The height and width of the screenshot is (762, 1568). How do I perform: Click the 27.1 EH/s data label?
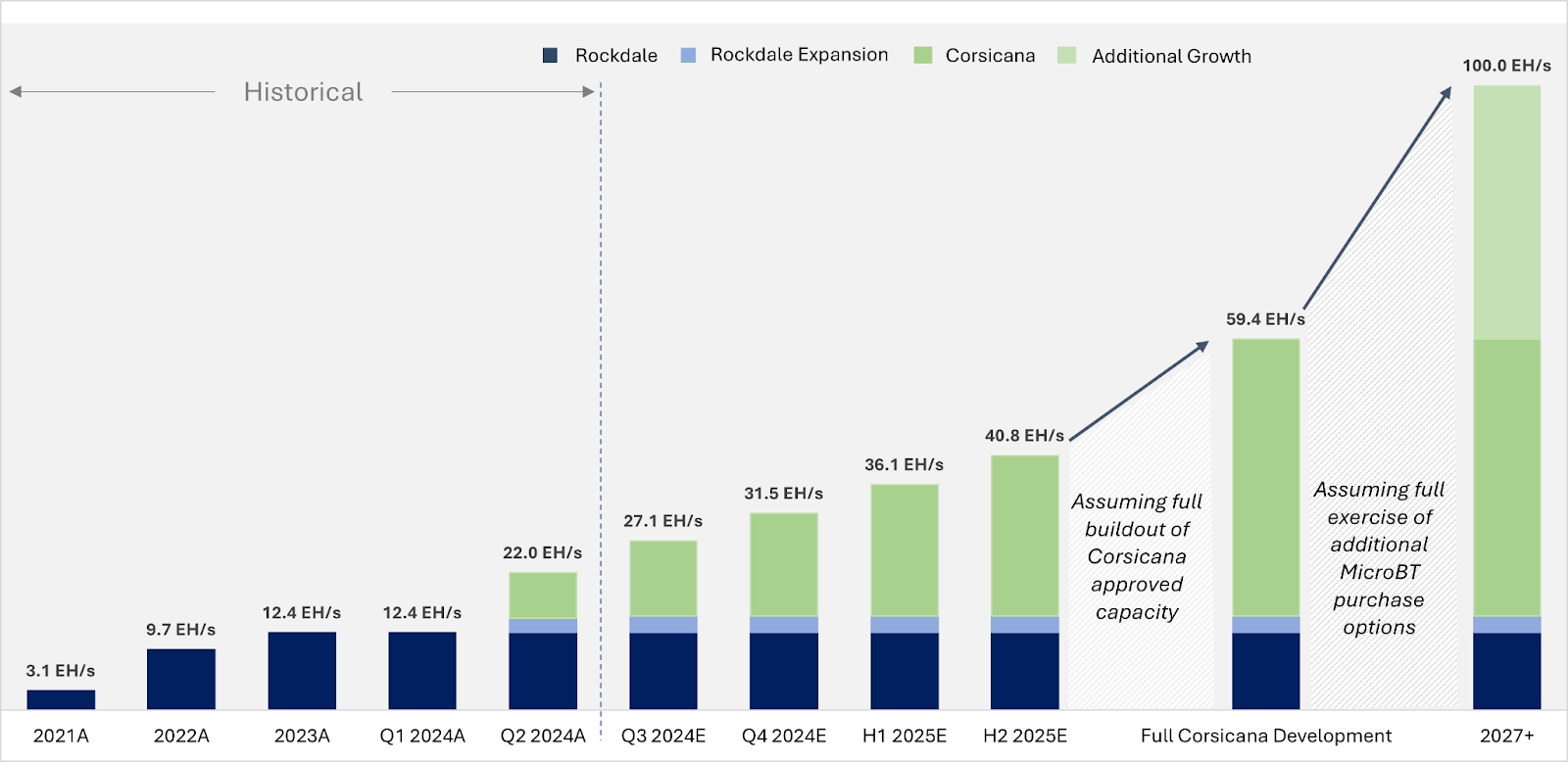[663, 521]
